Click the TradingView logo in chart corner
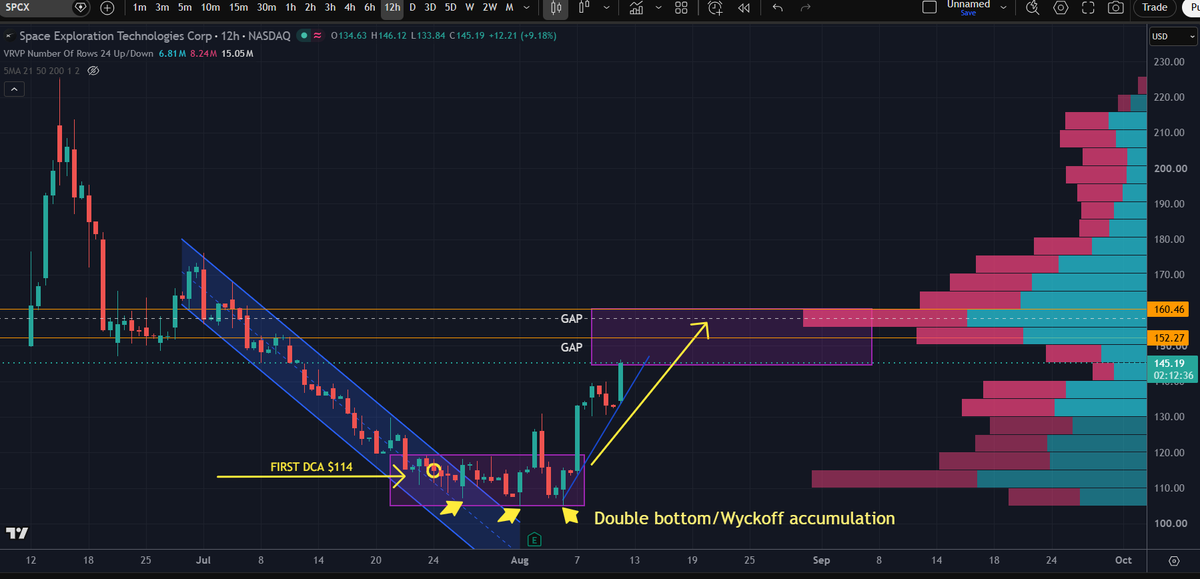 16,533
